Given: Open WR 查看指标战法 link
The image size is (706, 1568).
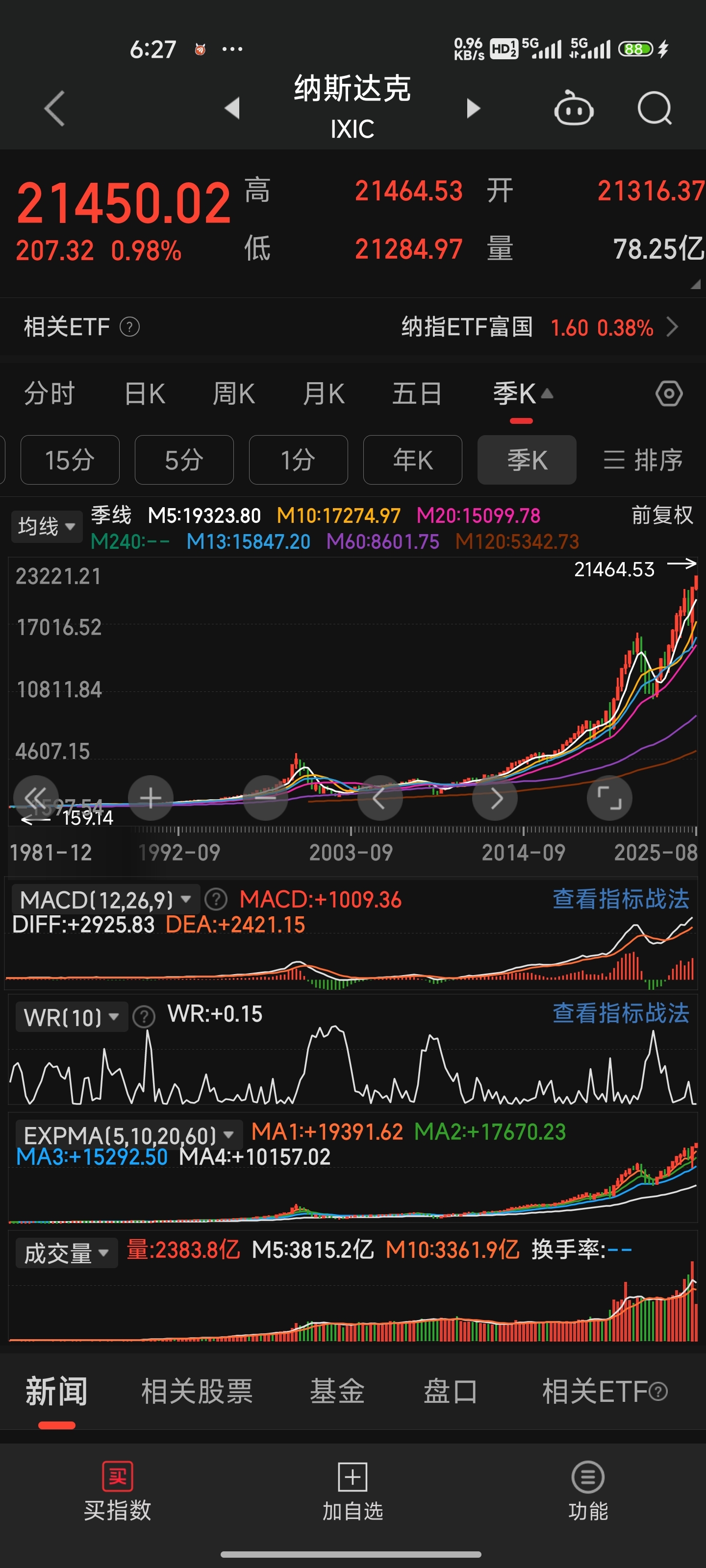Looking at the screenshot, I should click(621, 1013).
